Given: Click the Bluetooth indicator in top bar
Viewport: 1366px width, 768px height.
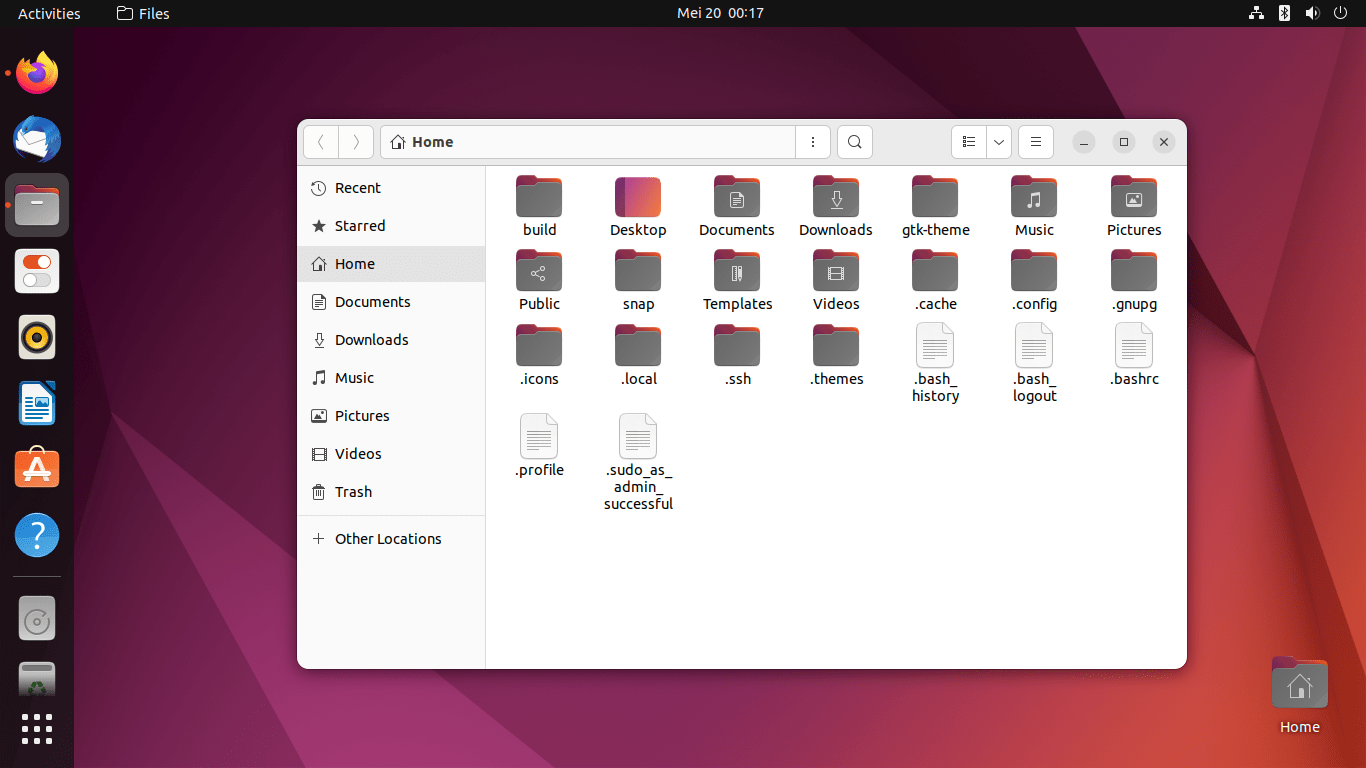Looking at the screenshot, I should coord(1285,13).
